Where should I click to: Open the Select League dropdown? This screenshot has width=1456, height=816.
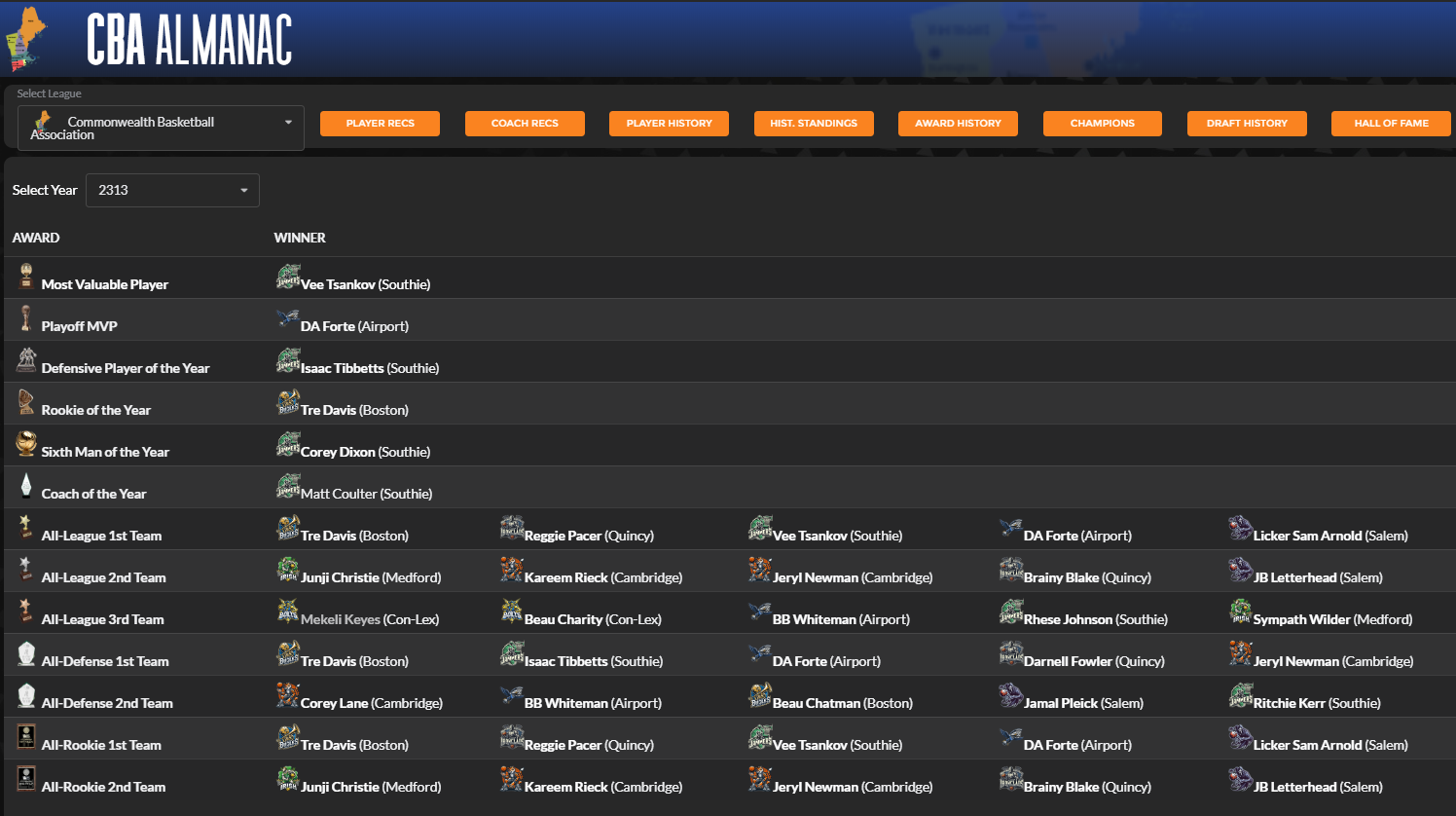point(161,129)
